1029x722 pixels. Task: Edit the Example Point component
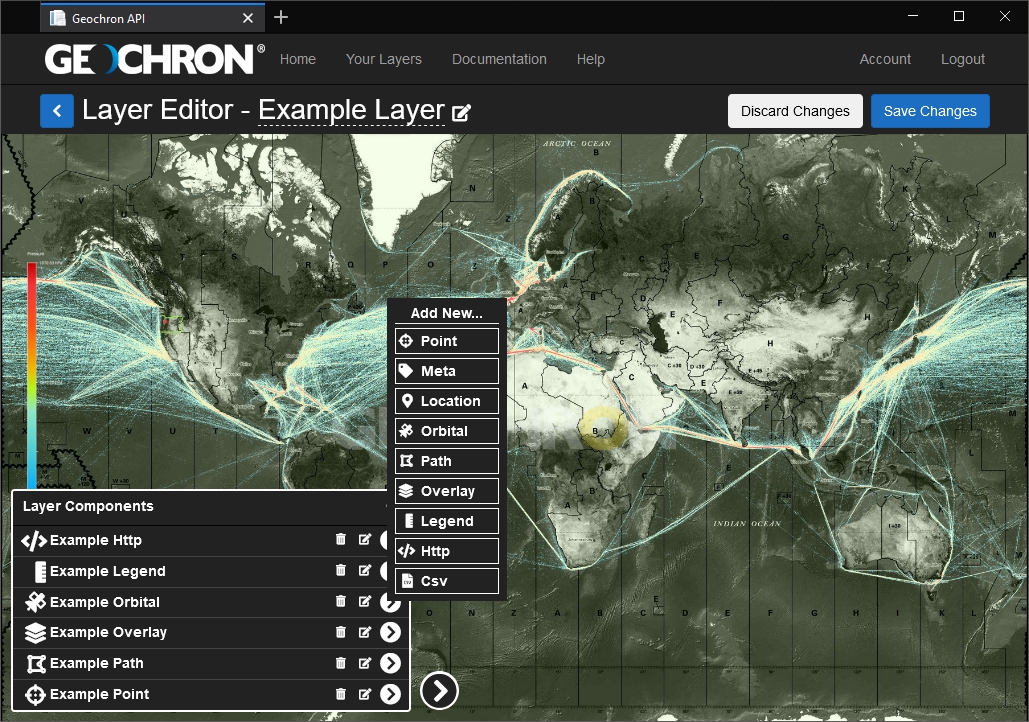point(365,694)
